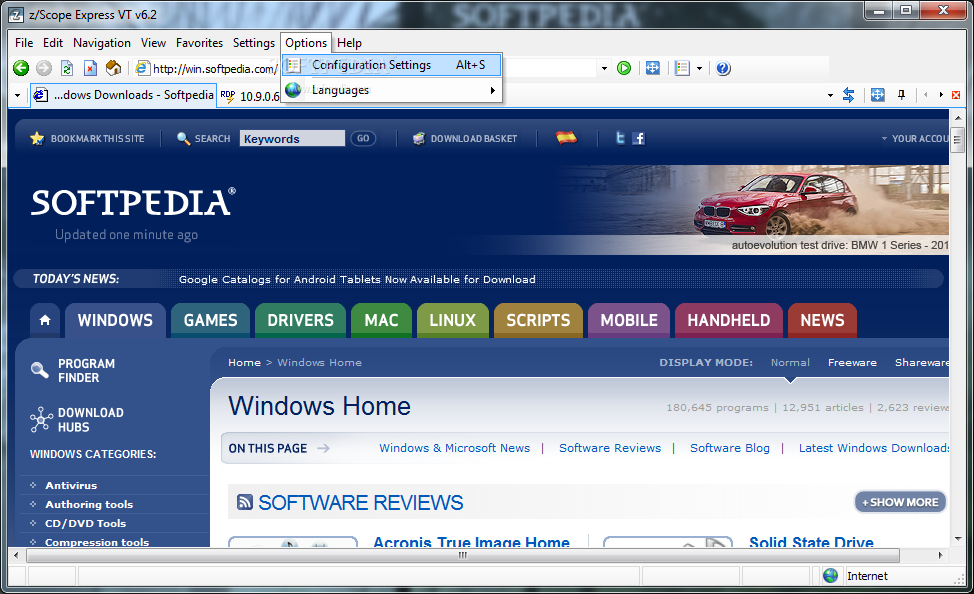Open the Favorites menu
The width and height of the screenshot is (974, 594).
(x=199, y=43)
